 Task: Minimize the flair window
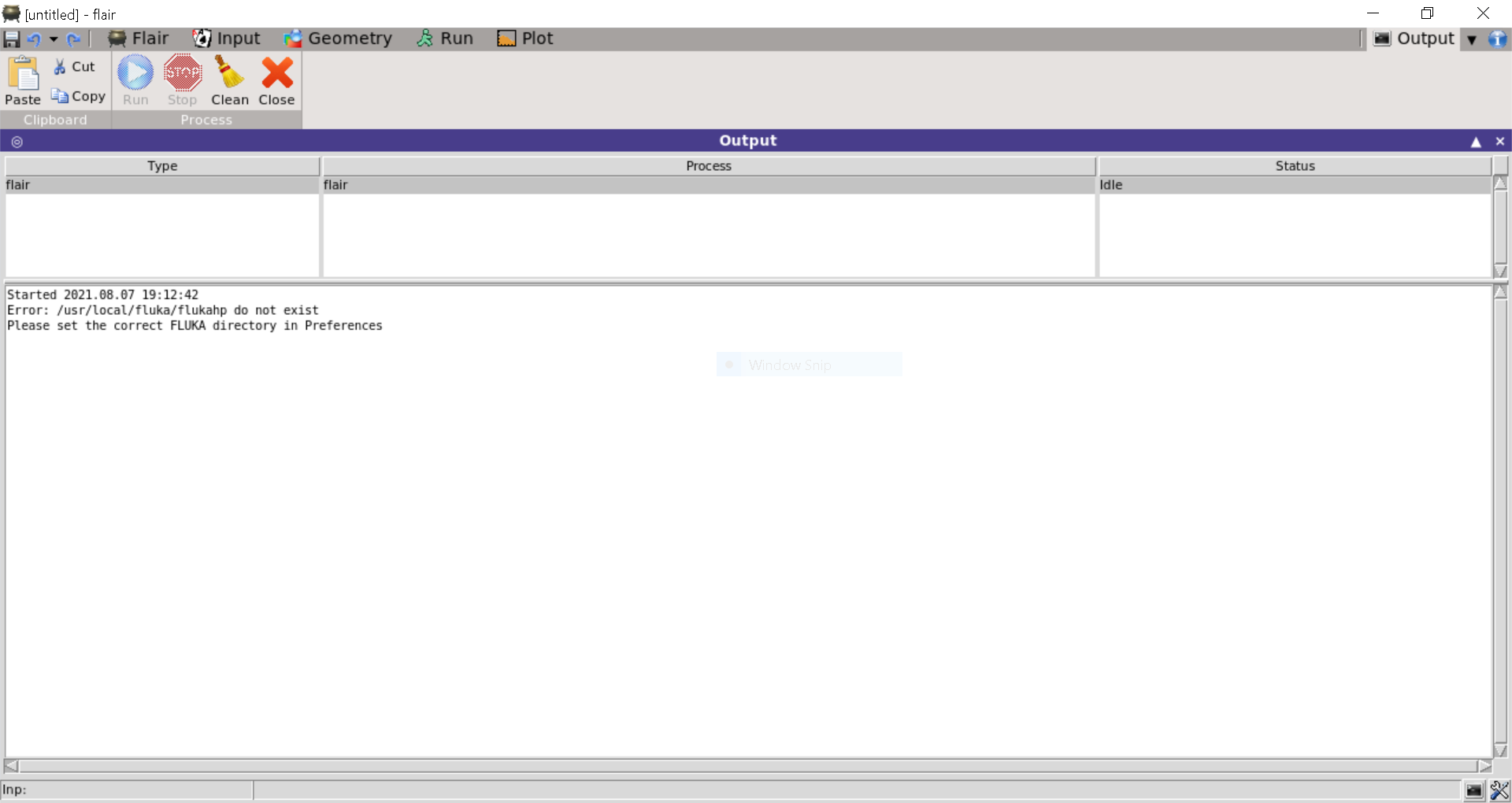(1373, 13)
